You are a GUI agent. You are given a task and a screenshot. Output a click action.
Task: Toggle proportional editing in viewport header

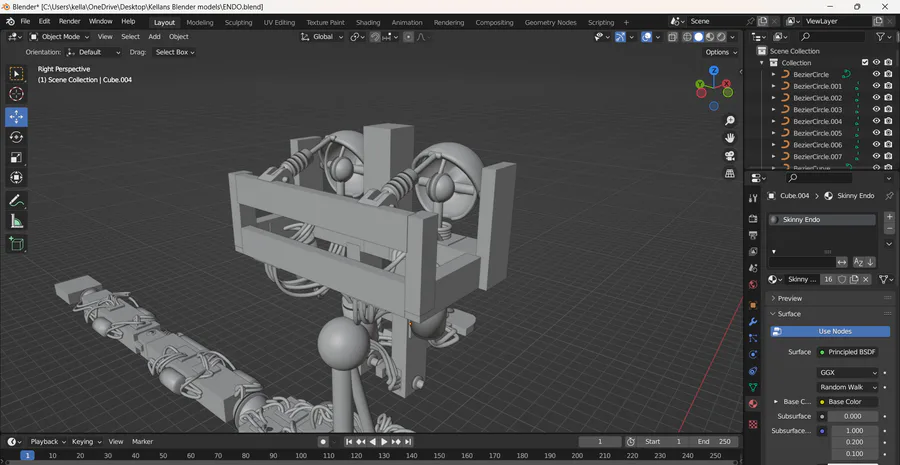tap(408, 37)
